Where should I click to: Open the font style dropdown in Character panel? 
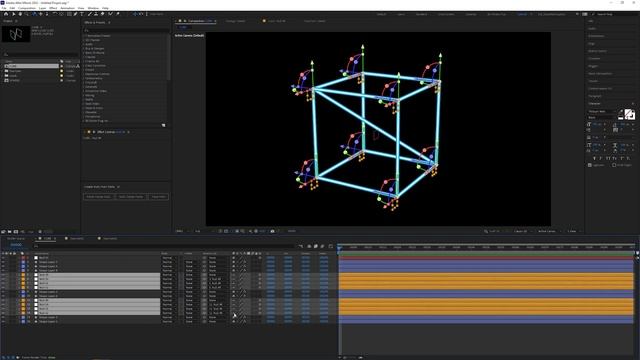coord(602,118)
